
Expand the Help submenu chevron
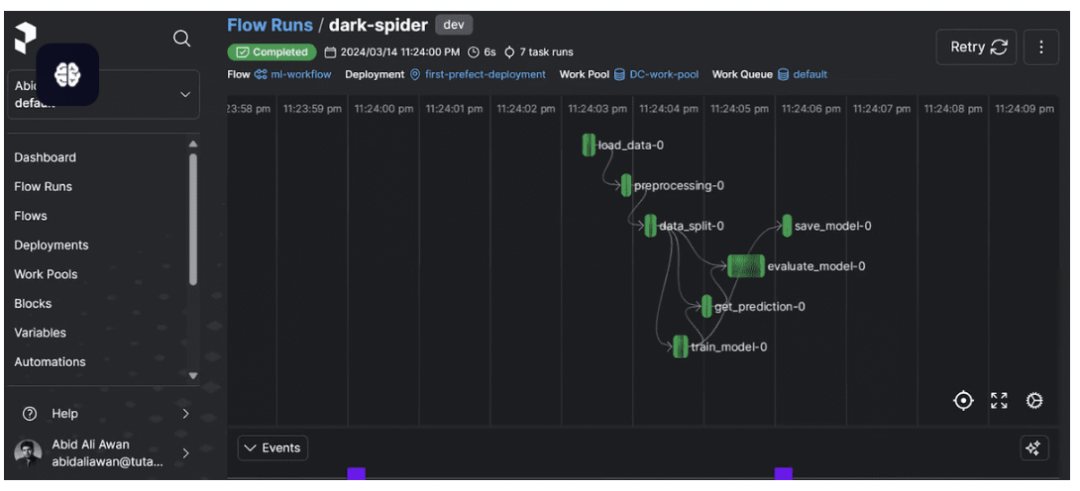coord(185,414)
